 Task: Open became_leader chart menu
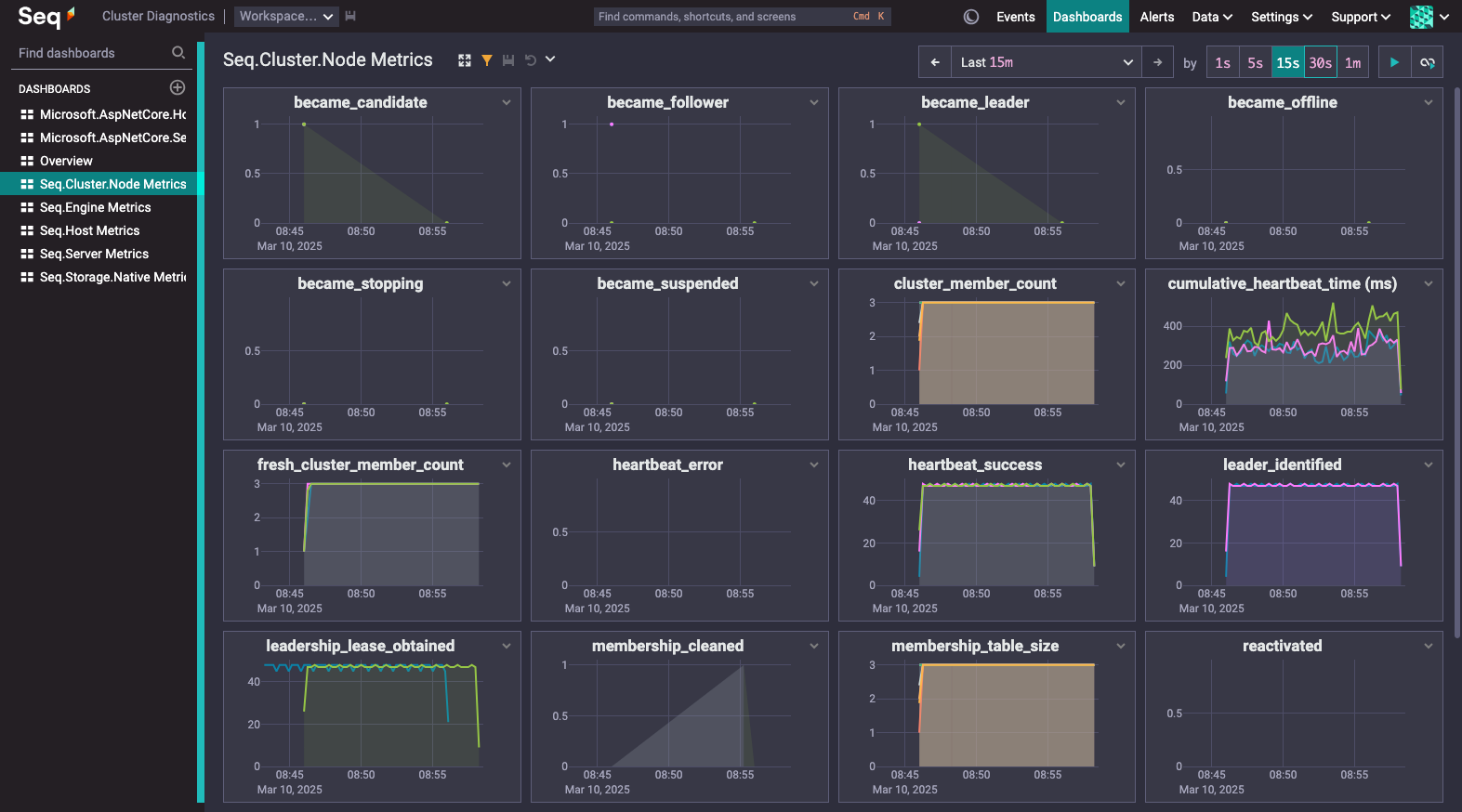point(1121,102)
